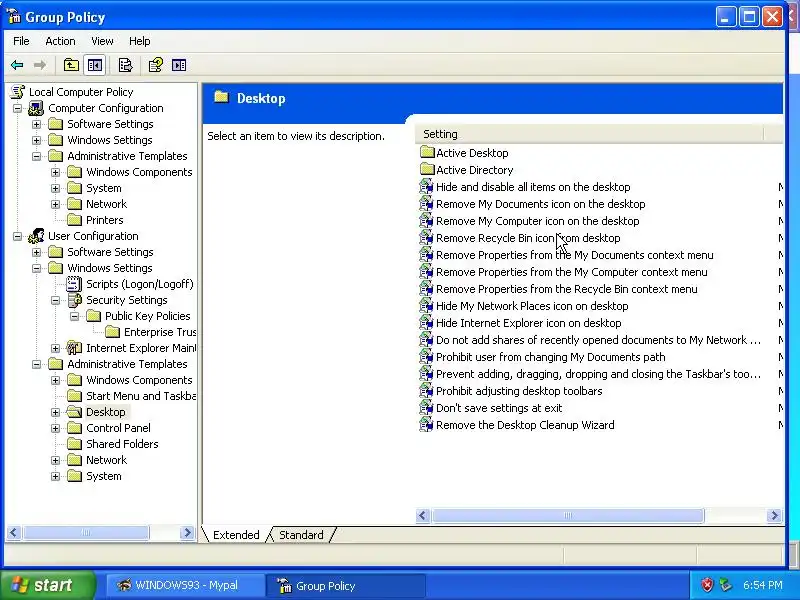Image resolution: width=800 pixels, height=600 pixels.
Task: Expand Windows Settings under Computer Configuration
Action: [36, 140]
